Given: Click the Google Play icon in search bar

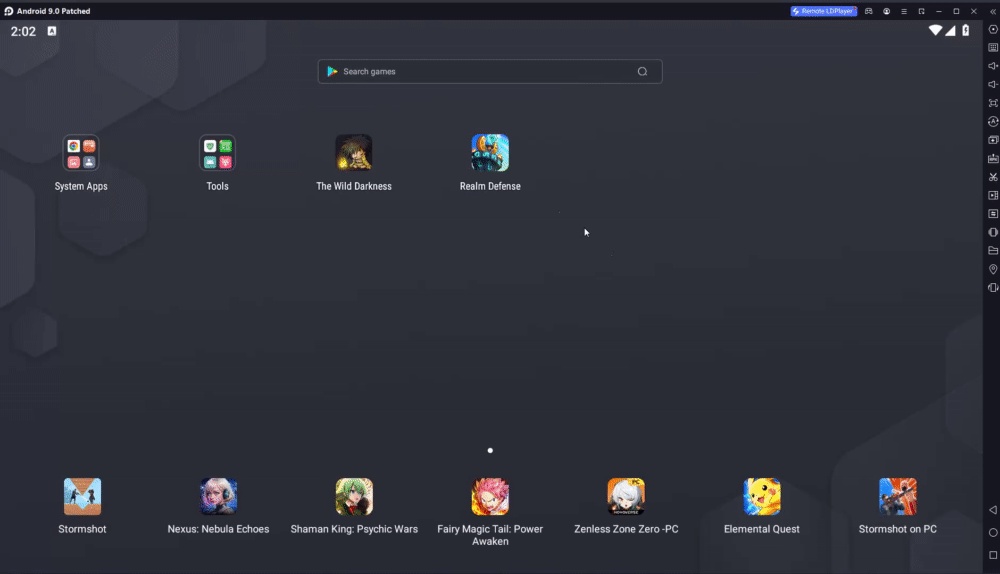Looking at the screenshot, I should (332, 71).
